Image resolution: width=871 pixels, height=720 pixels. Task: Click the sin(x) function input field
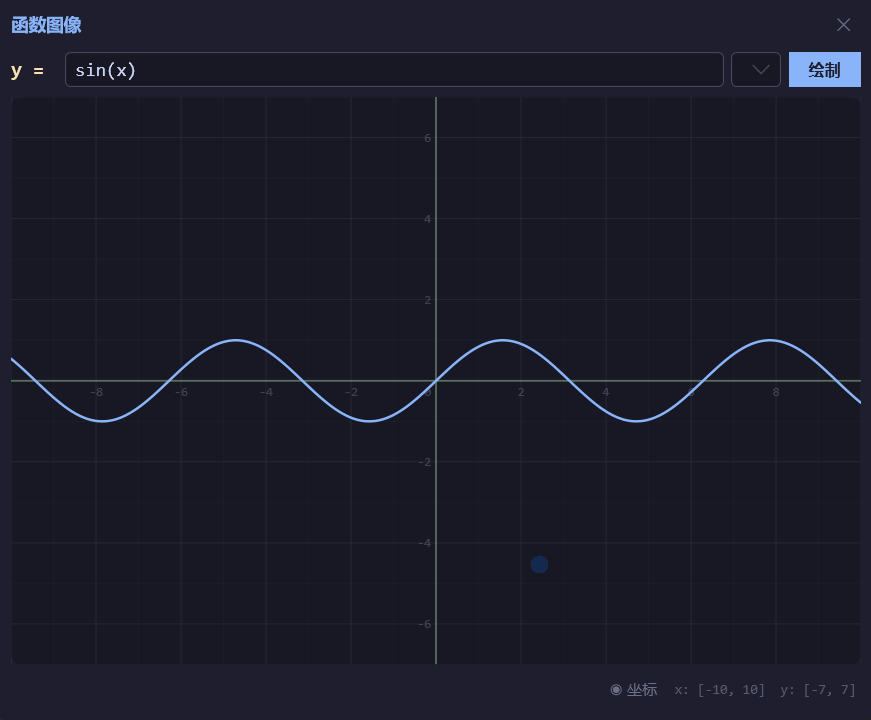[x=394, y=70]
